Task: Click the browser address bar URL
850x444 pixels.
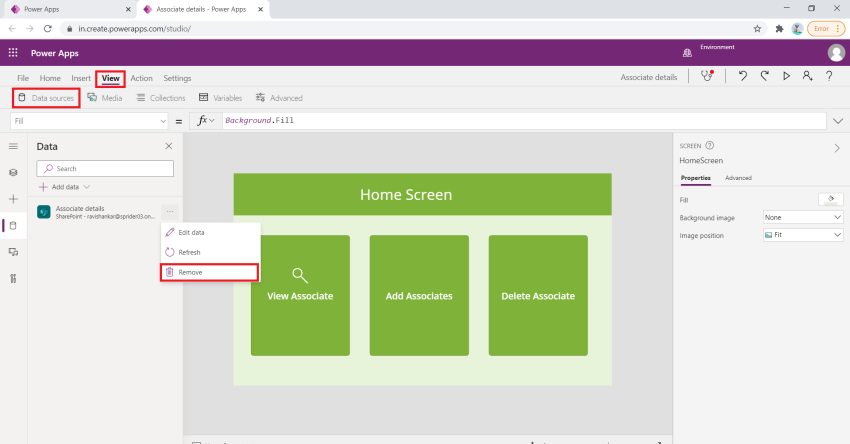Action: tap(134, 29)
